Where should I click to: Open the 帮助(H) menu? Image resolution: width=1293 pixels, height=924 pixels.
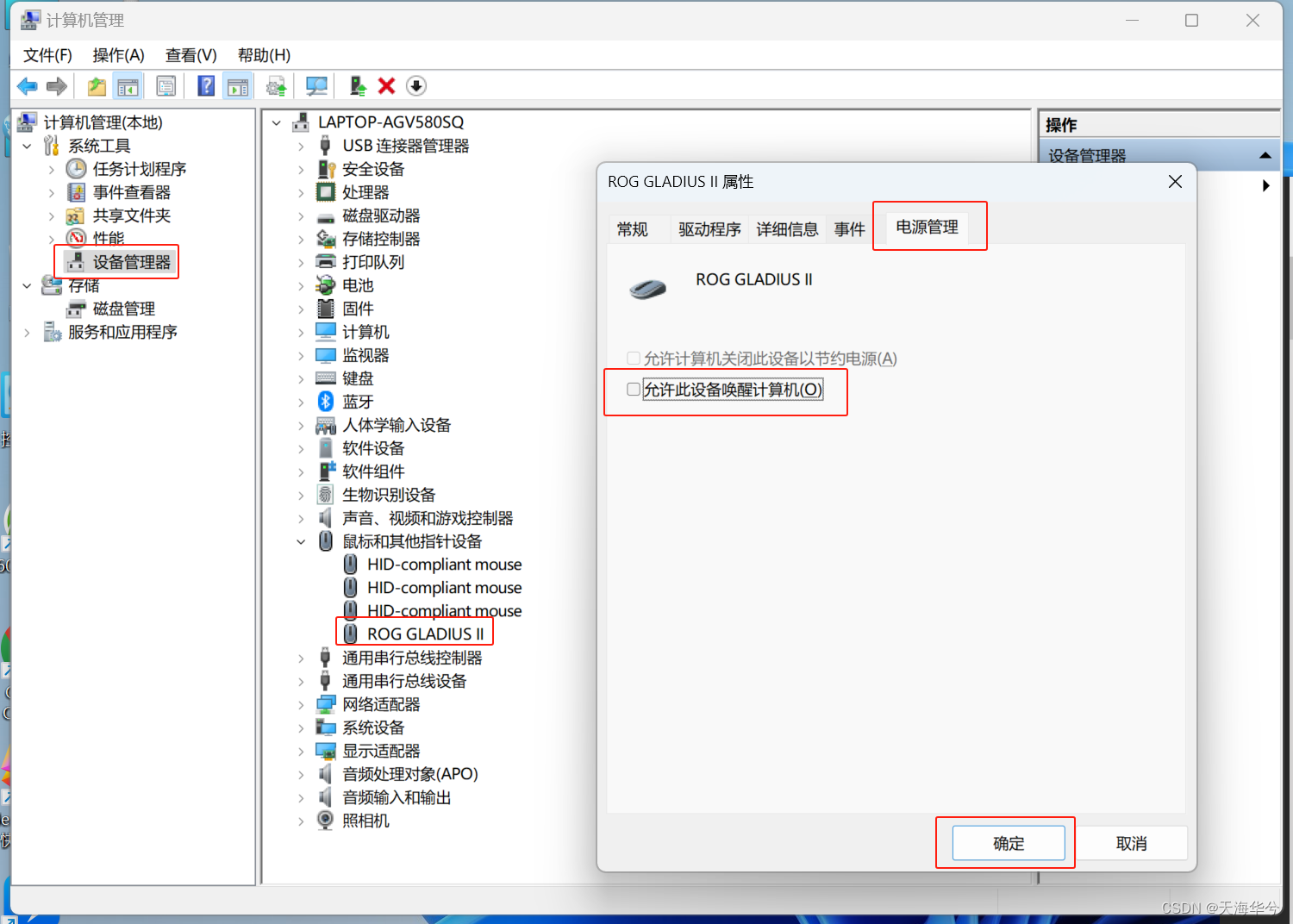coord(264,55)
